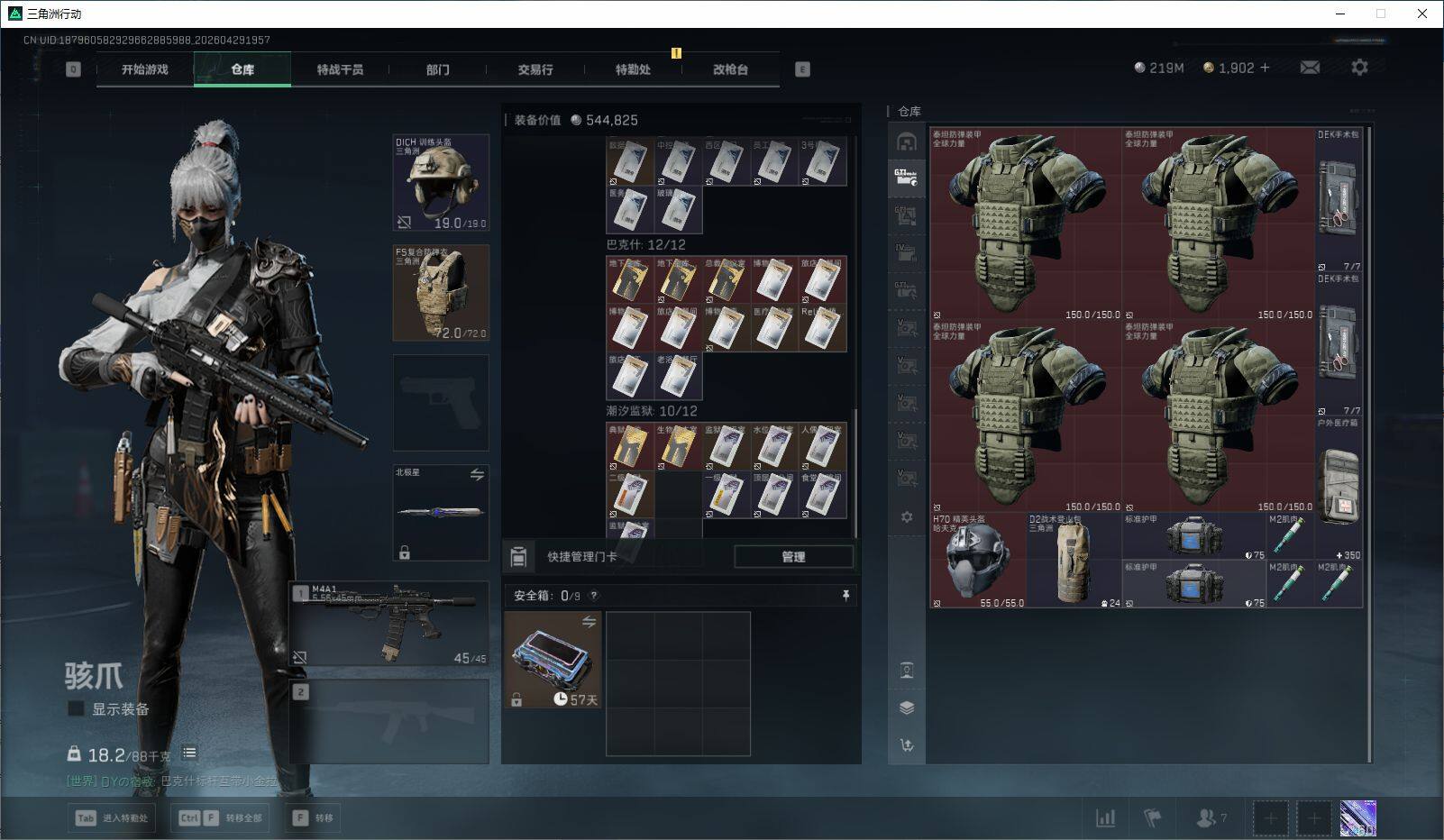The image size is (1444, 840).
Task: Select the D2战术登山包 backpack
Action: pyautogui.click(x=1074, y=561)
